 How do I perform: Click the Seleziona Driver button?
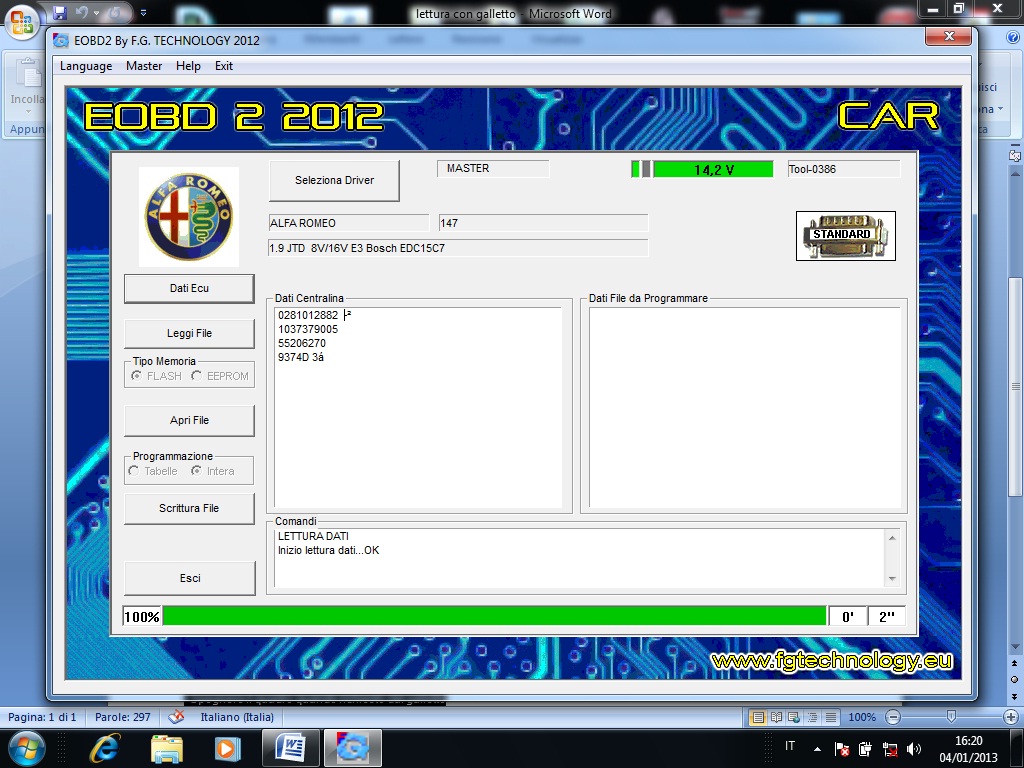tap(334, 180)
